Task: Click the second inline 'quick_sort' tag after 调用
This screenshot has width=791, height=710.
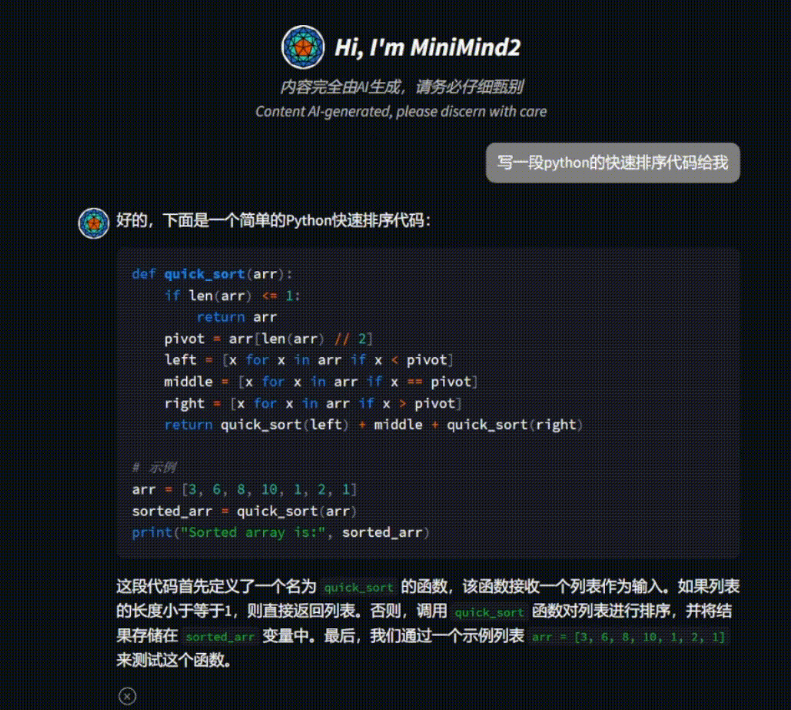Action: click(489, 612)
